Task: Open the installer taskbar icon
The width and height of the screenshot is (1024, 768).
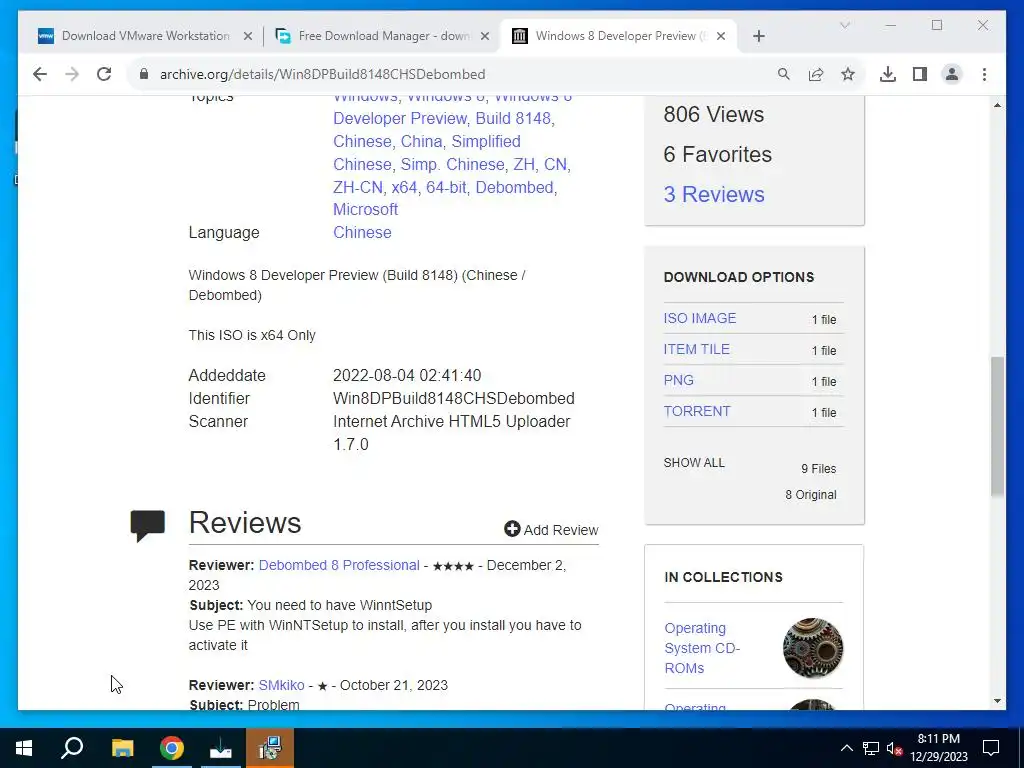Action: 270,748
